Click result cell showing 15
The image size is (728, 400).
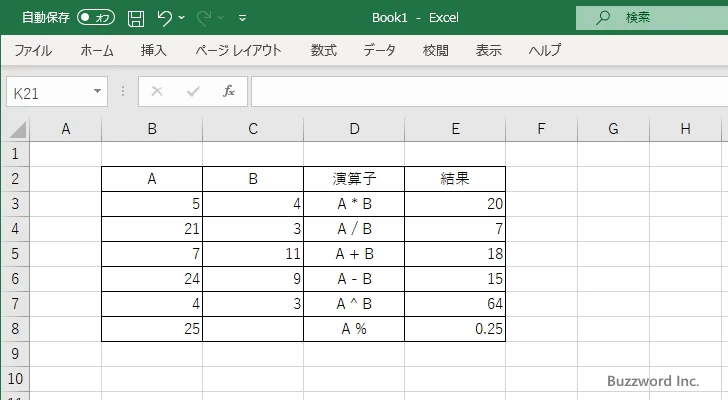click(x=455, y=279)
